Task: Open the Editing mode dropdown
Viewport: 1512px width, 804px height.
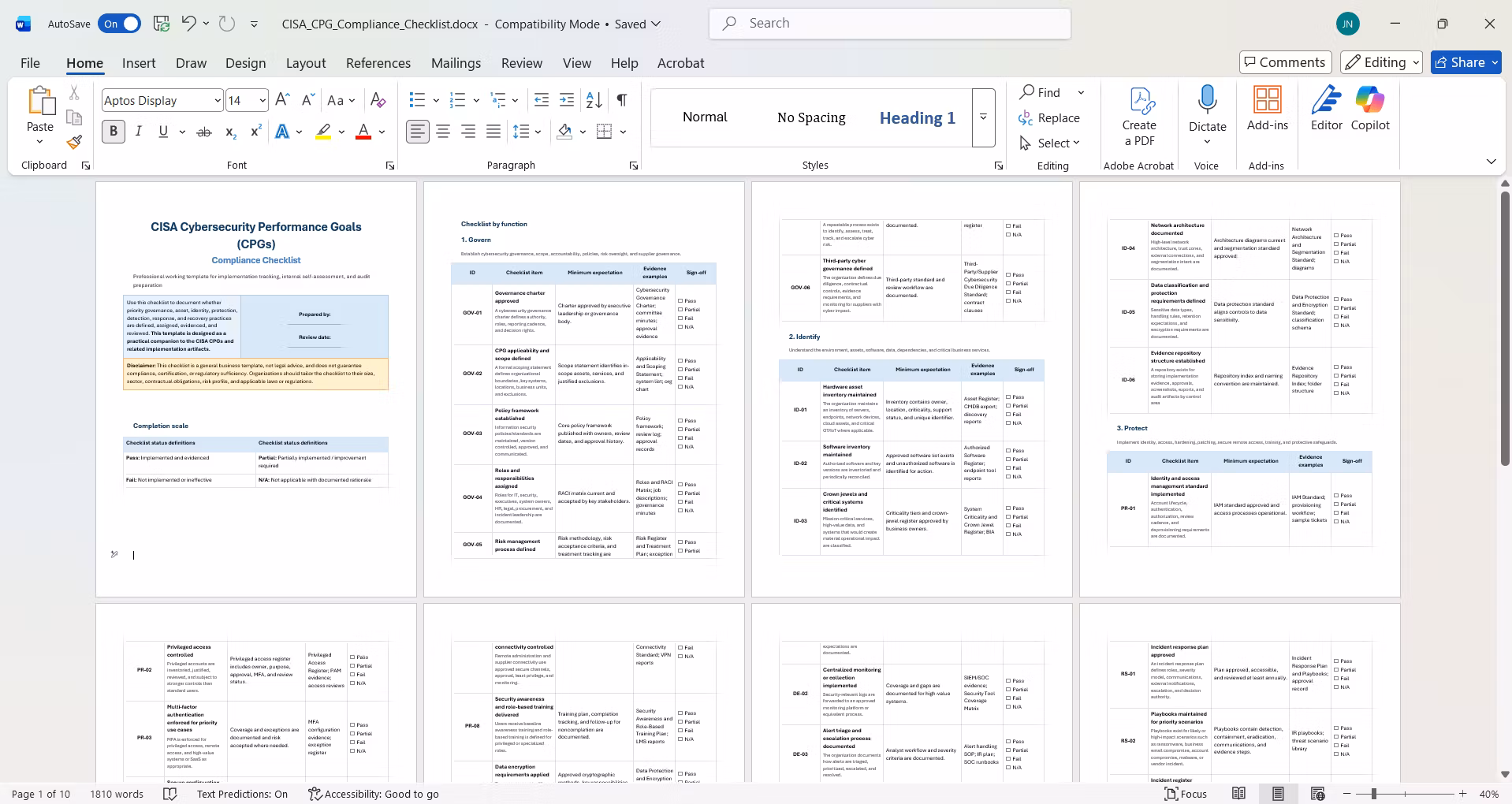Action: click(x=1383, y=62)
